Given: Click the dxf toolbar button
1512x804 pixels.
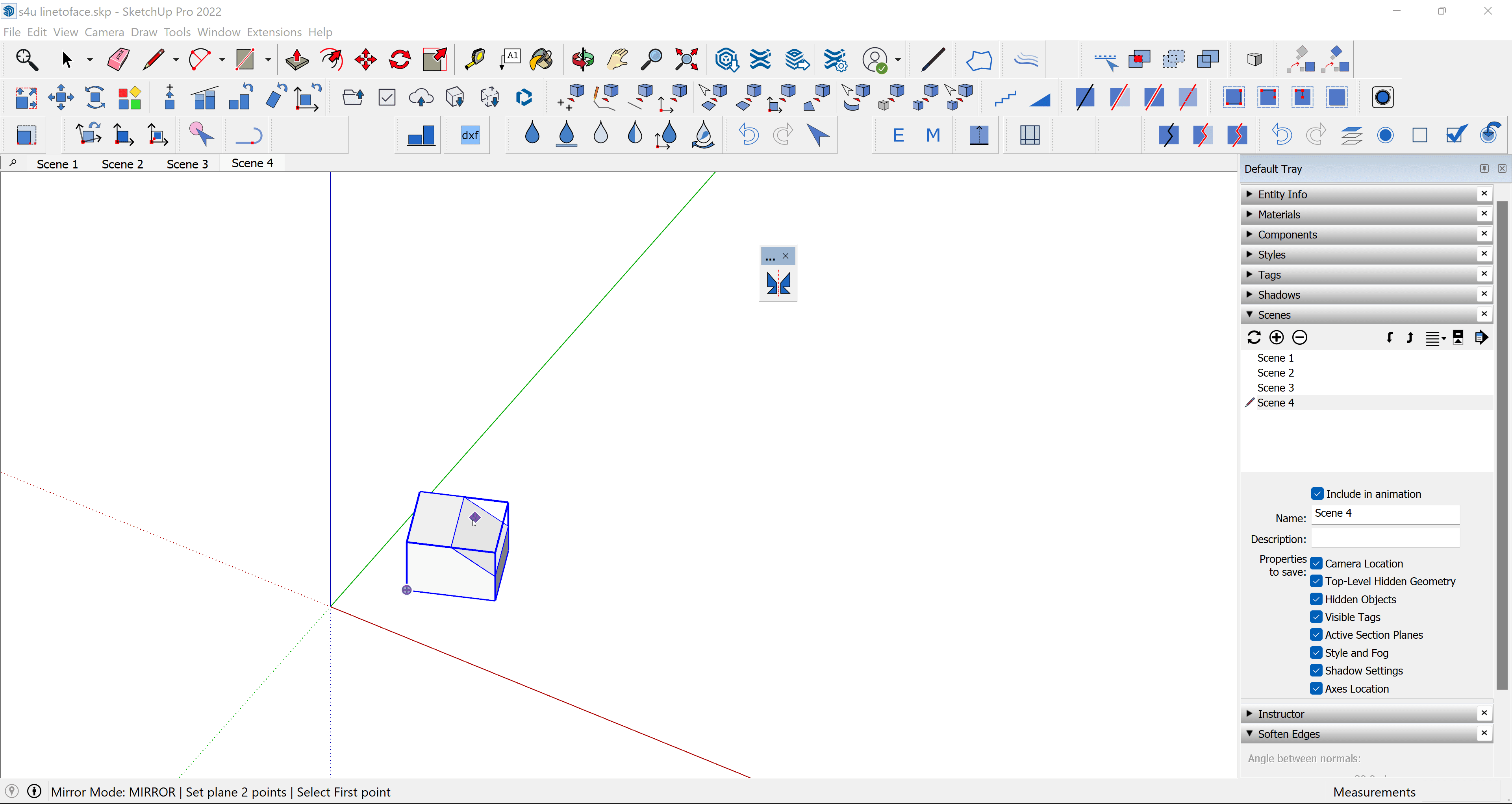Looking at the screenshot, I should (470, 135).
